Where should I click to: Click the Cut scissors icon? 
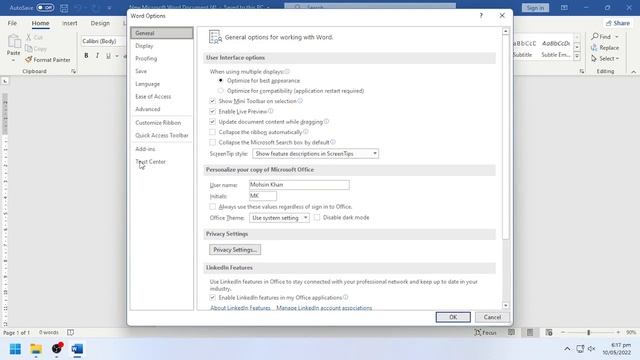[x=29, y=37]
